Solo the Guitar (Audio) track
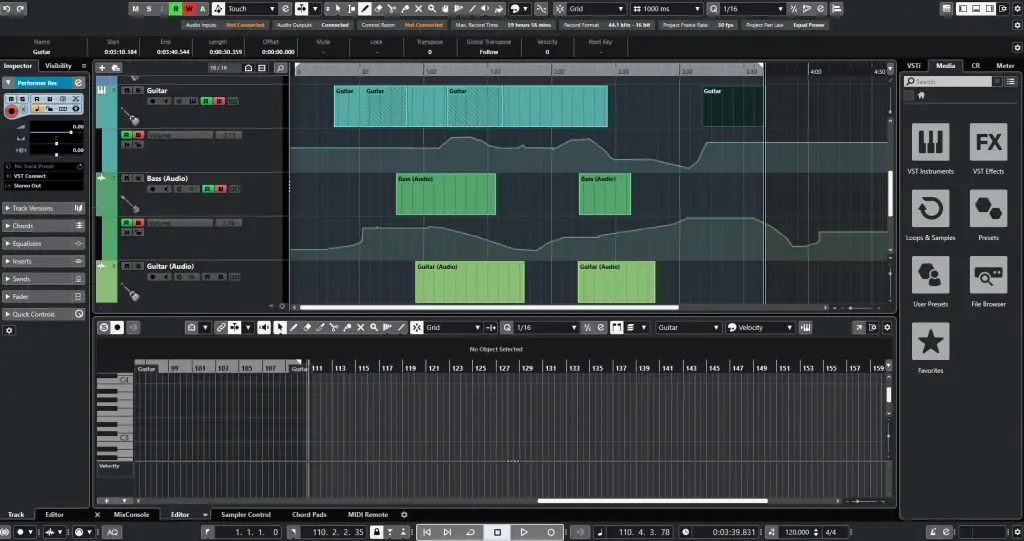The height and width of the screenshot is (541, 1024). coord(137,267)
